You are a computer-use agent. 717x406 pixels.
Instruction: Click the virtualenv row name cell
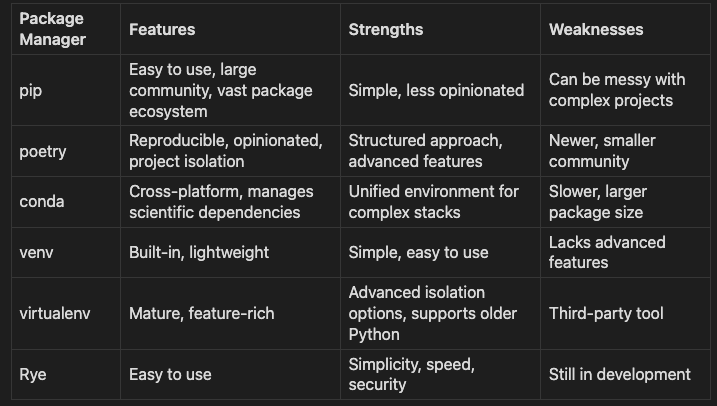pos(66,313)
